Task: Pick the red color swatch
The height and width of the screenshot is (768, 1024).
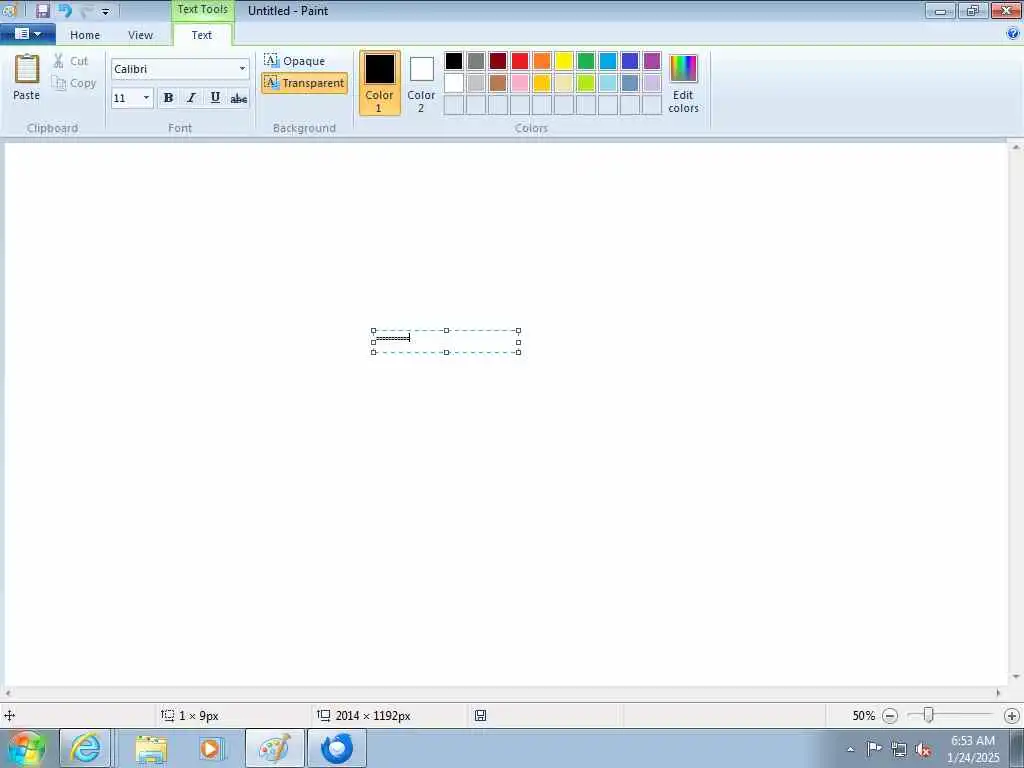Action: click(520, 61)
